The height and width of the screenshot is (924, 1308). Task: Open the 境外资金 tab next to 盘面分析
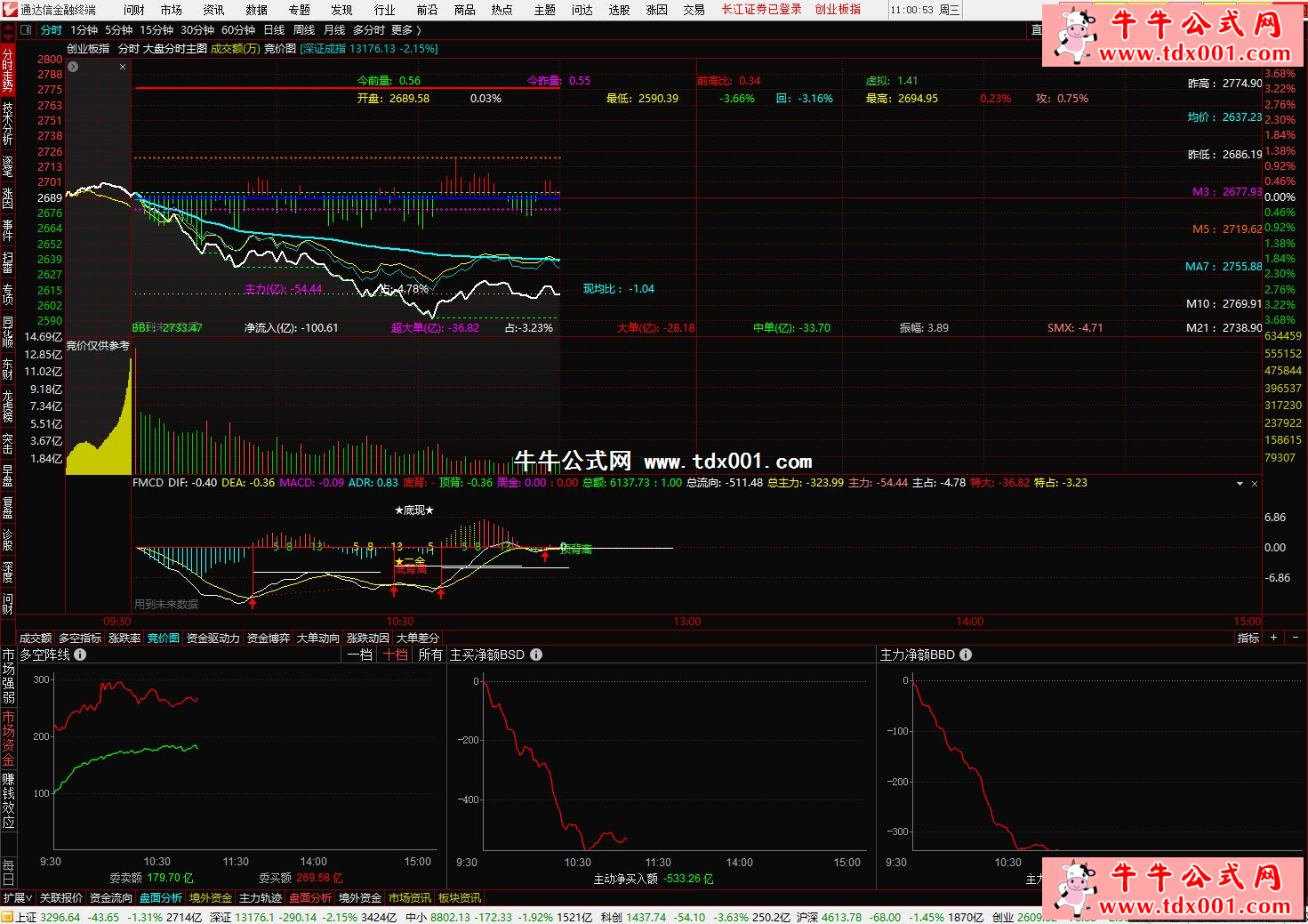pos(211,898)
